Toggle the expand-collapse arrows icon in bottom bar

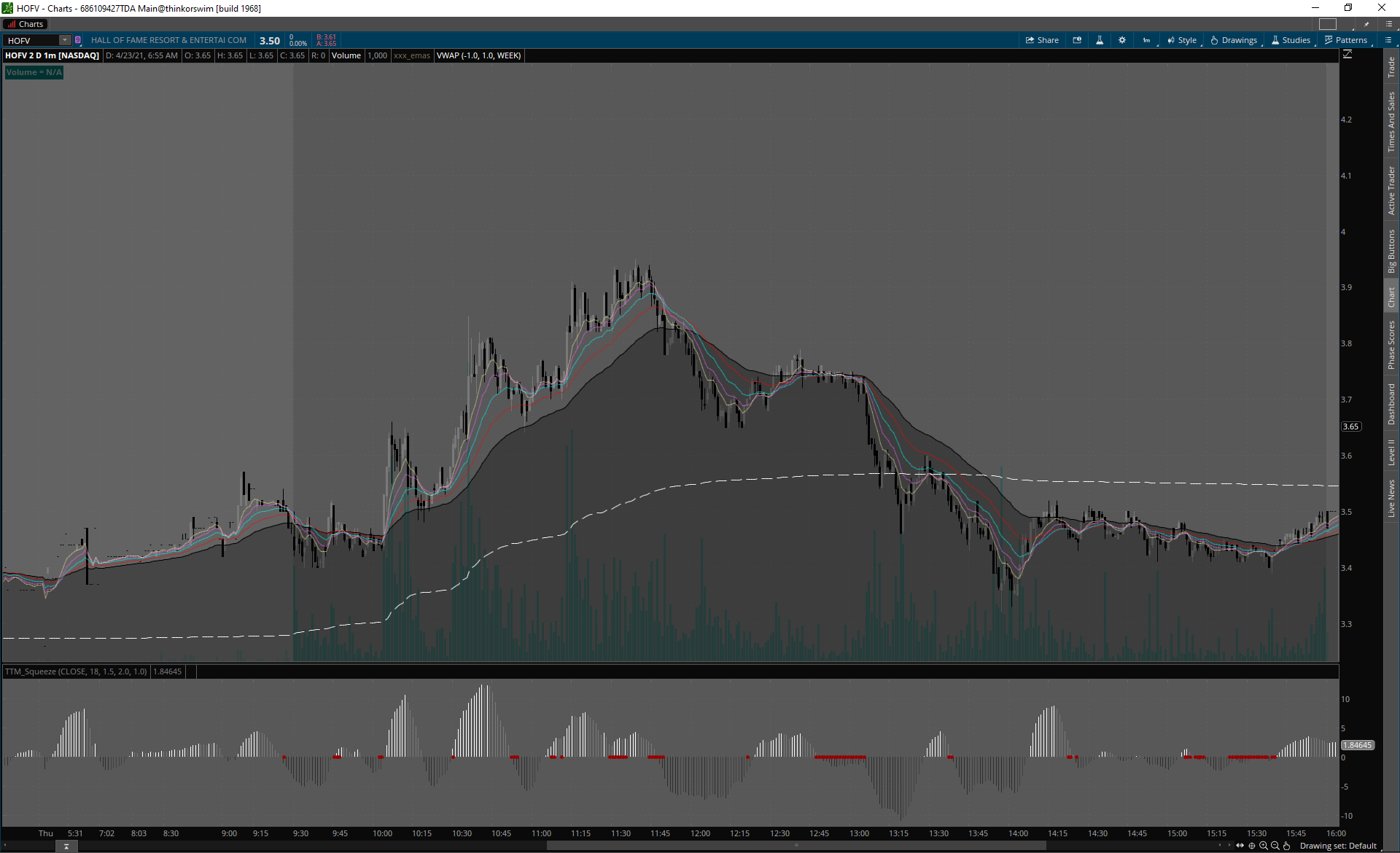tap(1240, 846)
